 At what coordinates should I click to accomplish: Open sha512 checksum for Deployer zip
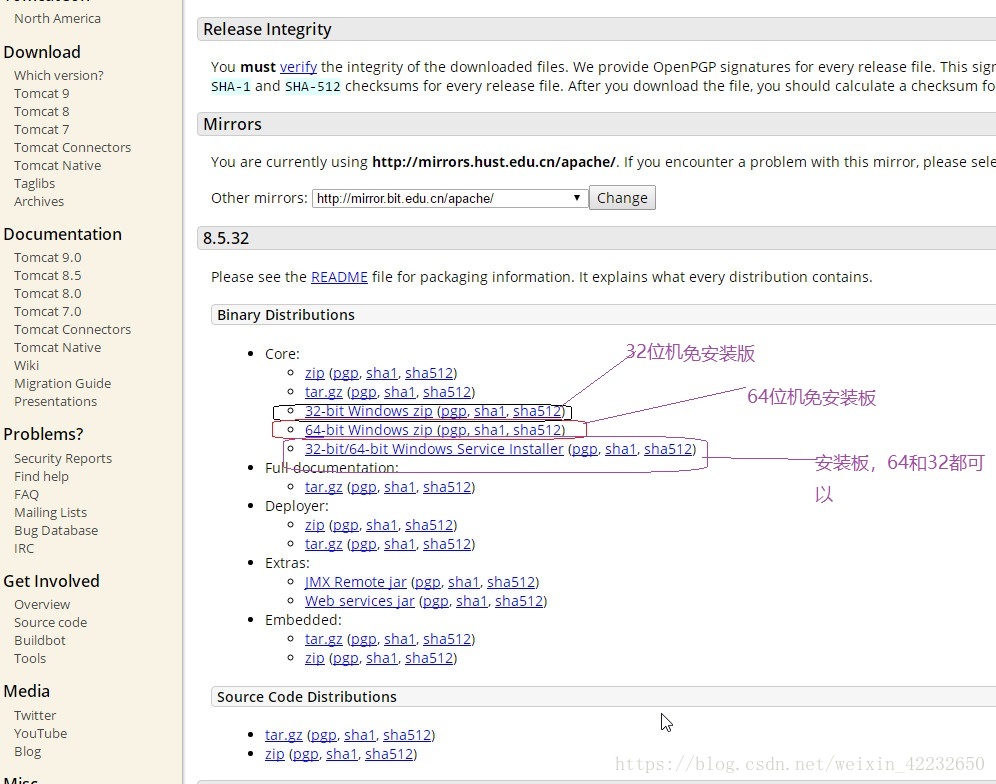[429, 525]
